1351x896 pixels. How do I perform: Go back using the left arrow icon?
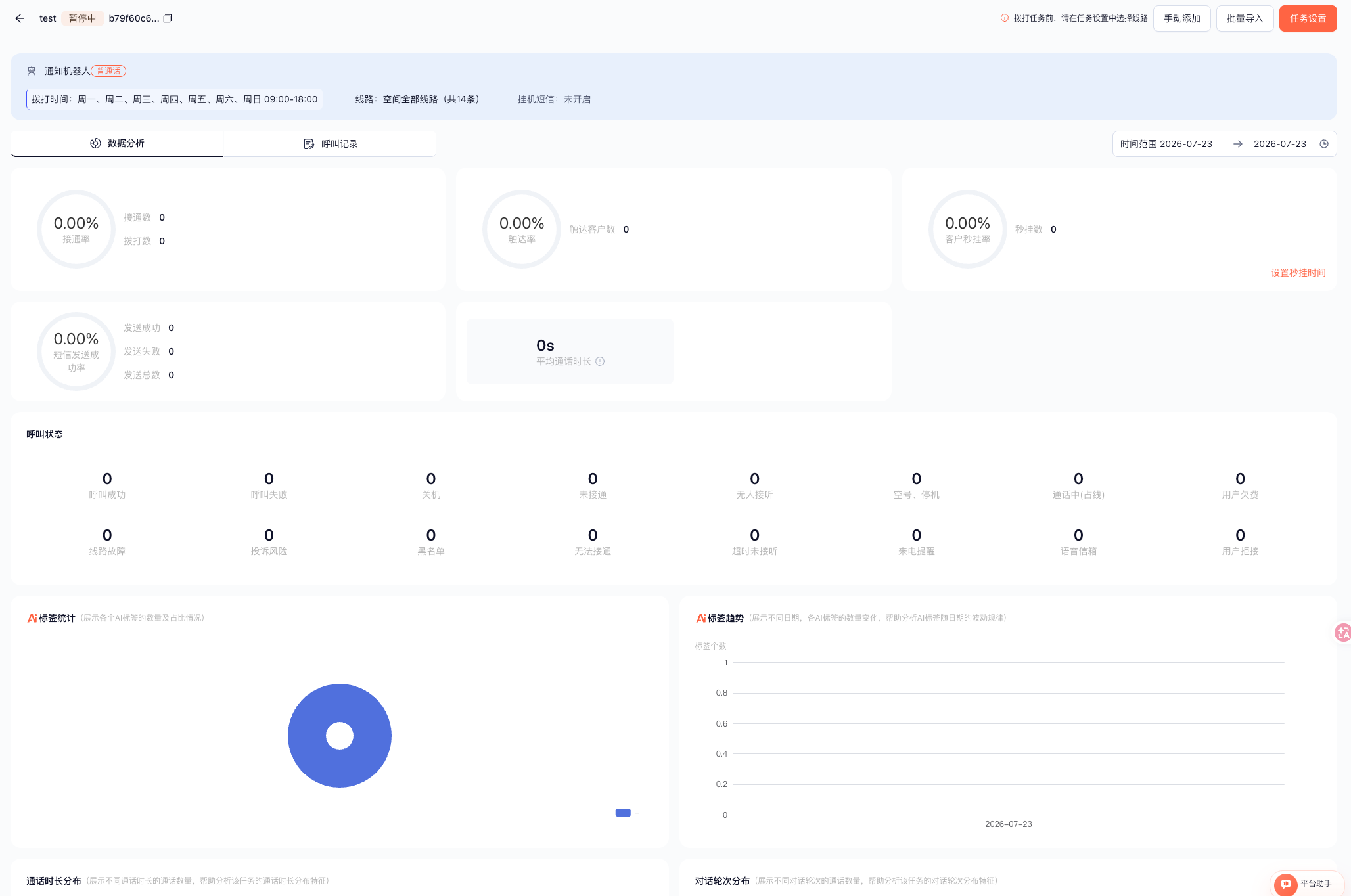click(x=20, y=18)
